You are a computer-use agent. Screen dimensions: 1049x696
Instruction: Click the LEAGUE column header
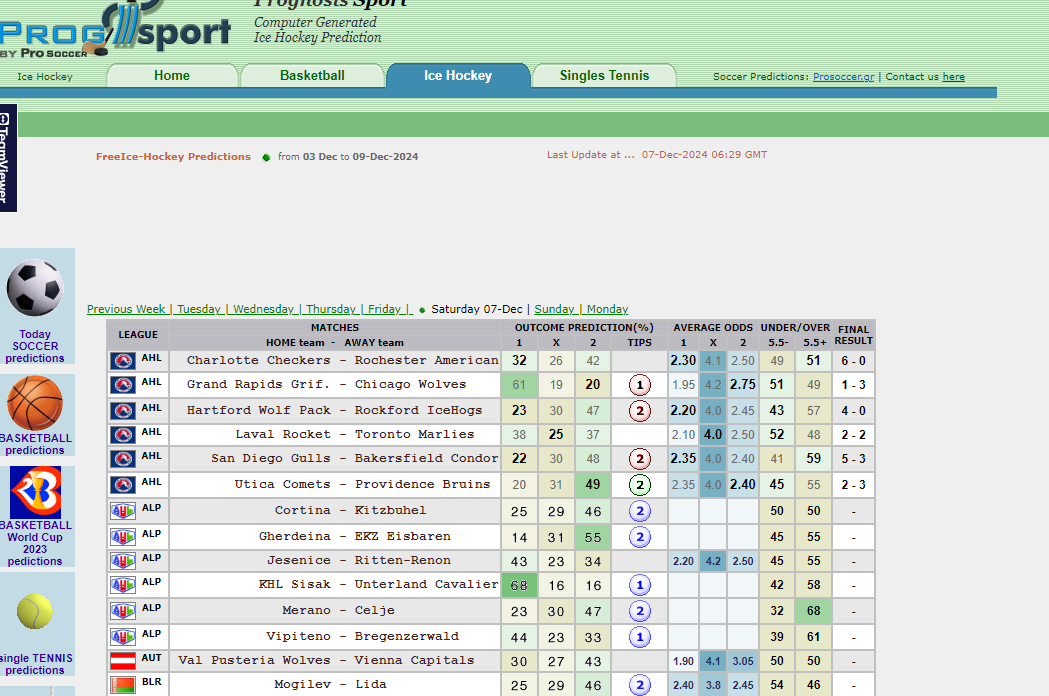[x=138, y=335]
